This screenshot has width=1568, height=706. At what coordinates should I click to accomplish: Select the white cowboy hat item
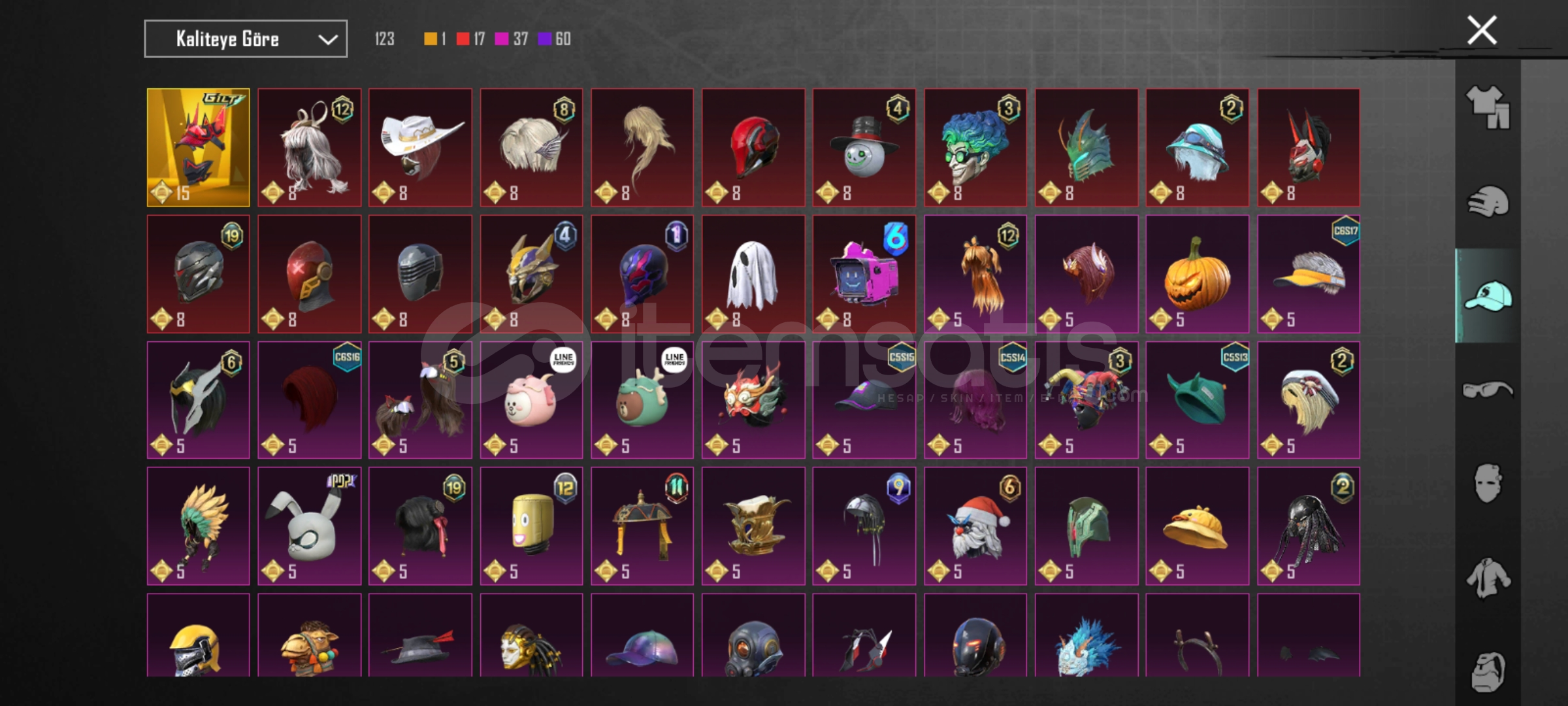[x=420, y=148]
